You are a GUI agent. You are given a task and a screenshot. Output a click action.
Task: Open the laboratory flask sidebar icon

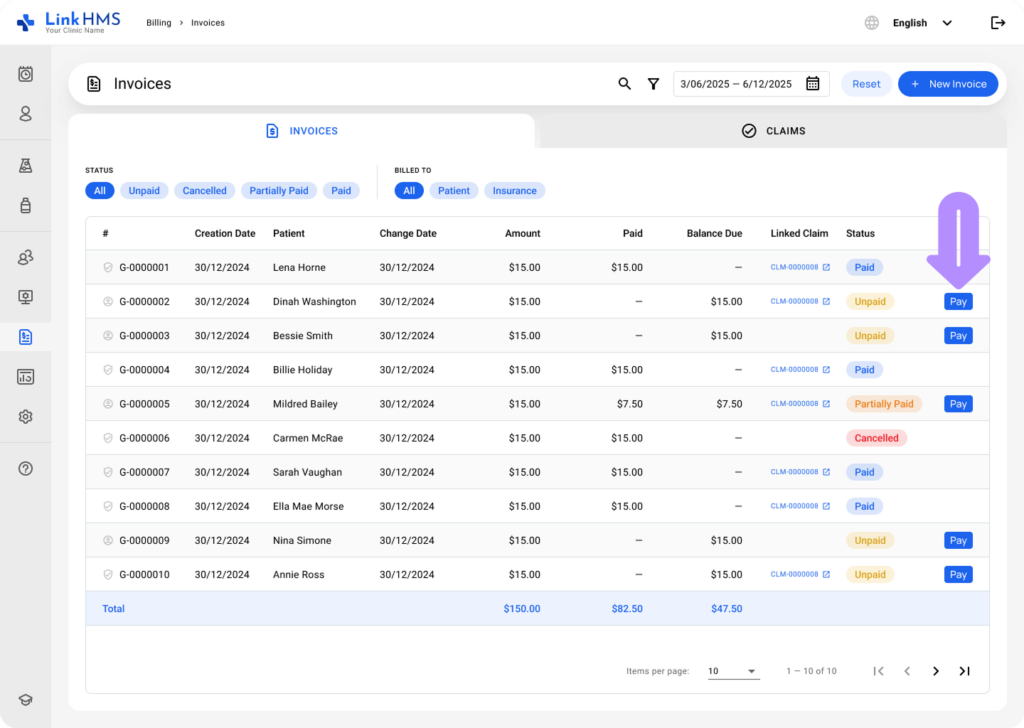(25, 165)
